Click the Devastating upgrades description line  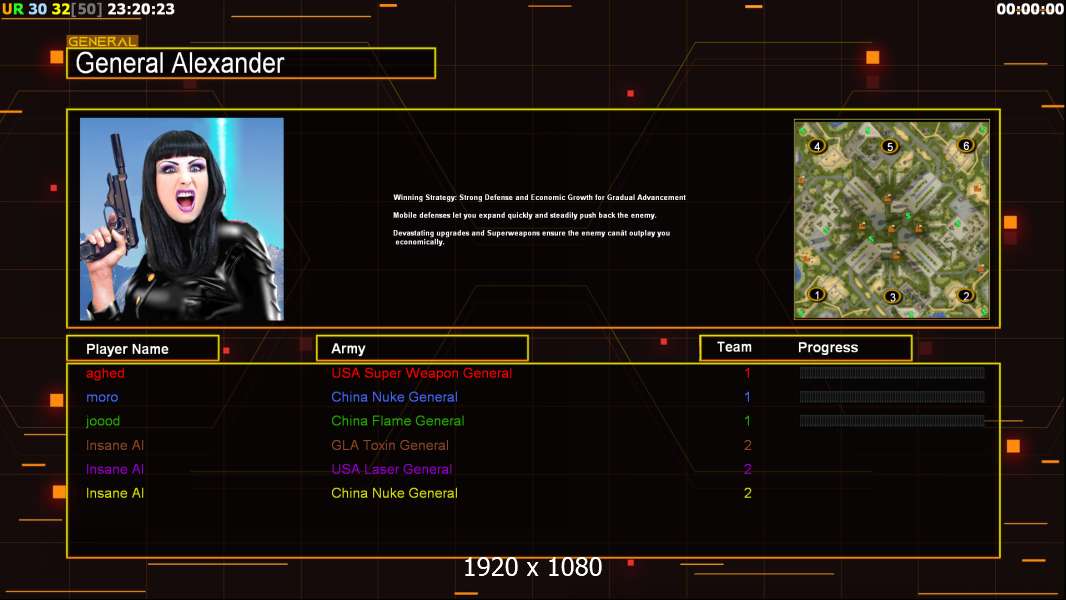pyautogui.click(x=532, y=237)
